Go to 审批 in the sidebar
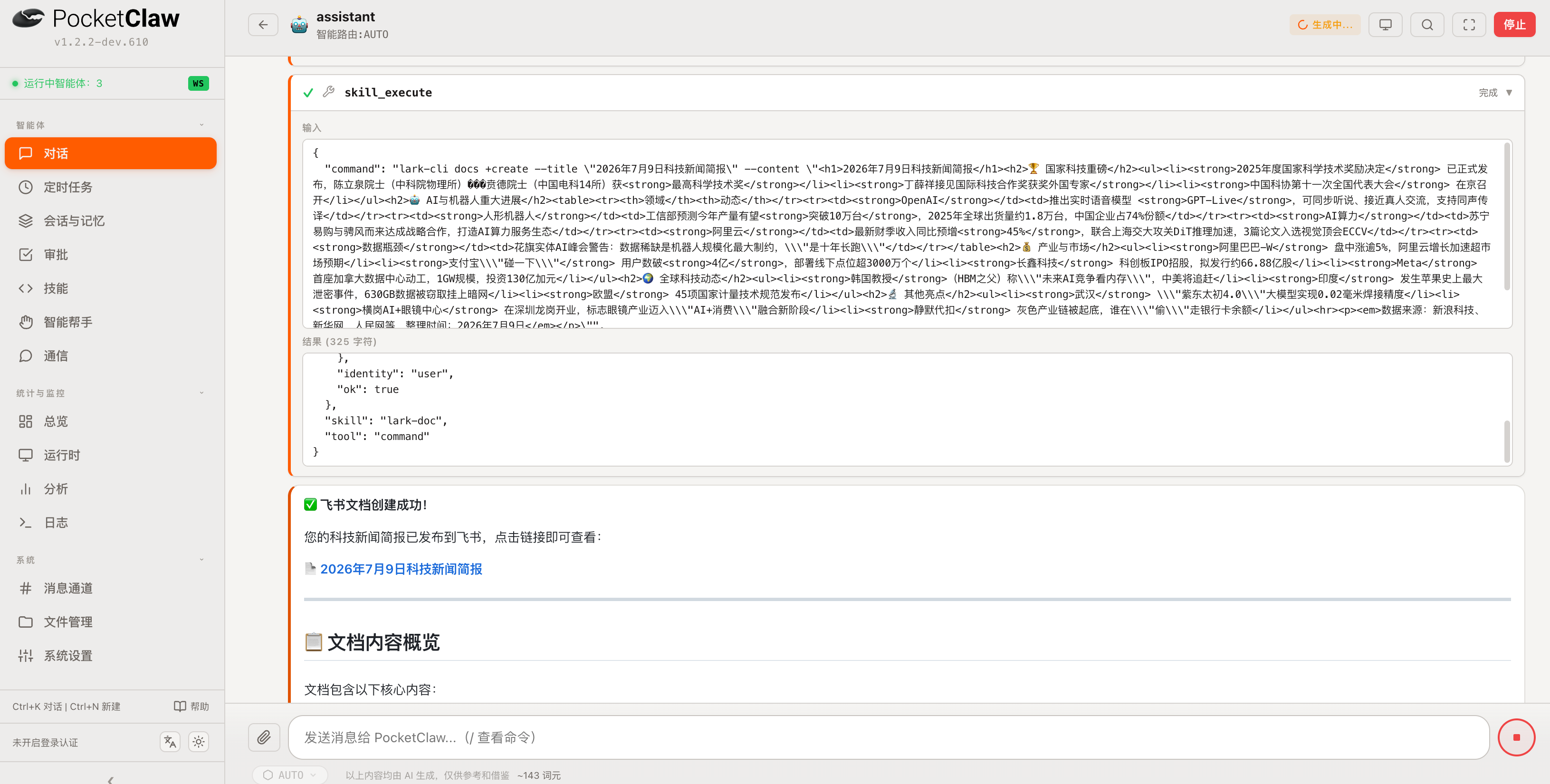 tap(111, 255)
